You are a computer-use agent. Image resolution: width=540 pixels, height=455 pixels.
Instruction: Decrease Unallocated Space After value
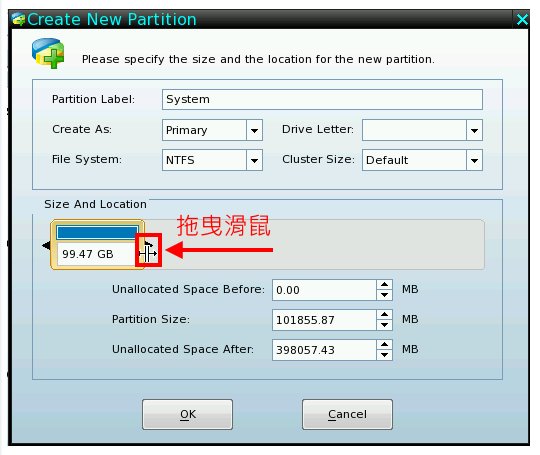[384, 355]
